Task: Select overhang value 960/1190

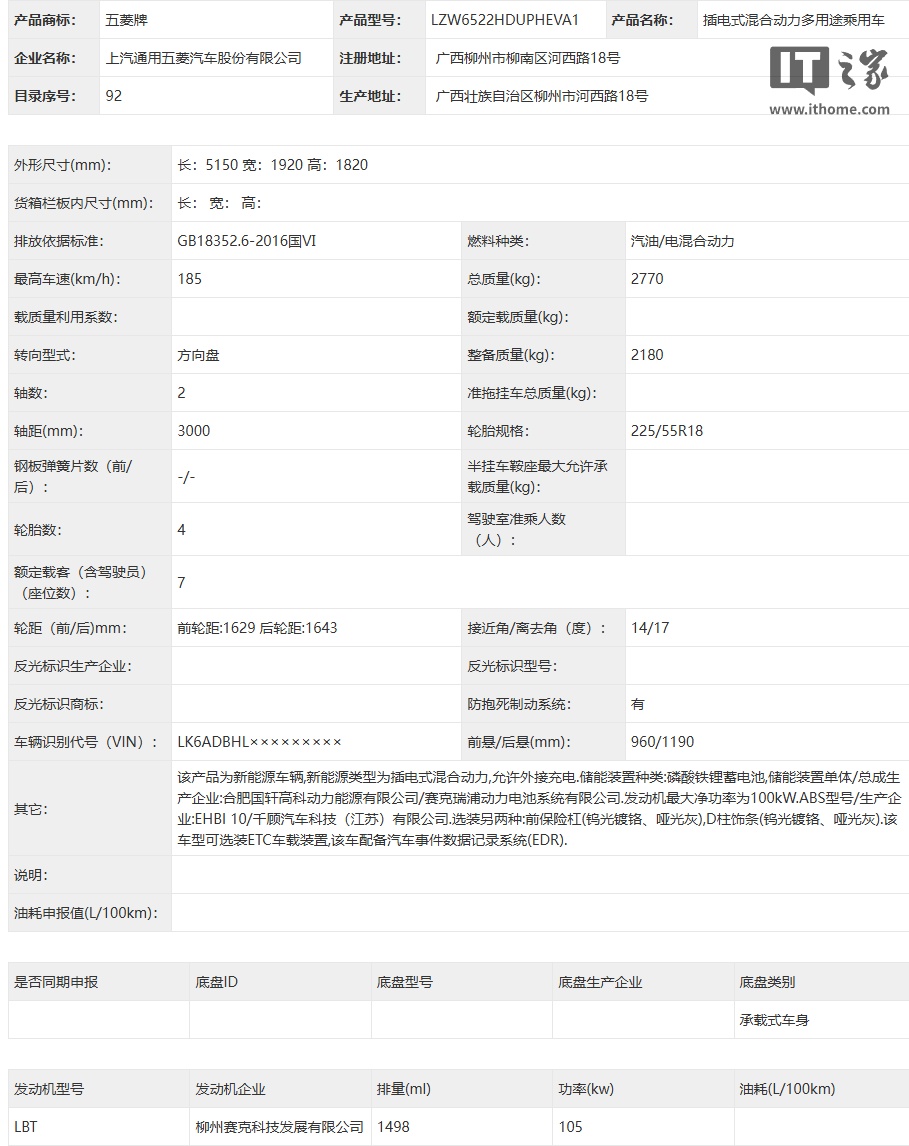Action: click(663, 742)
